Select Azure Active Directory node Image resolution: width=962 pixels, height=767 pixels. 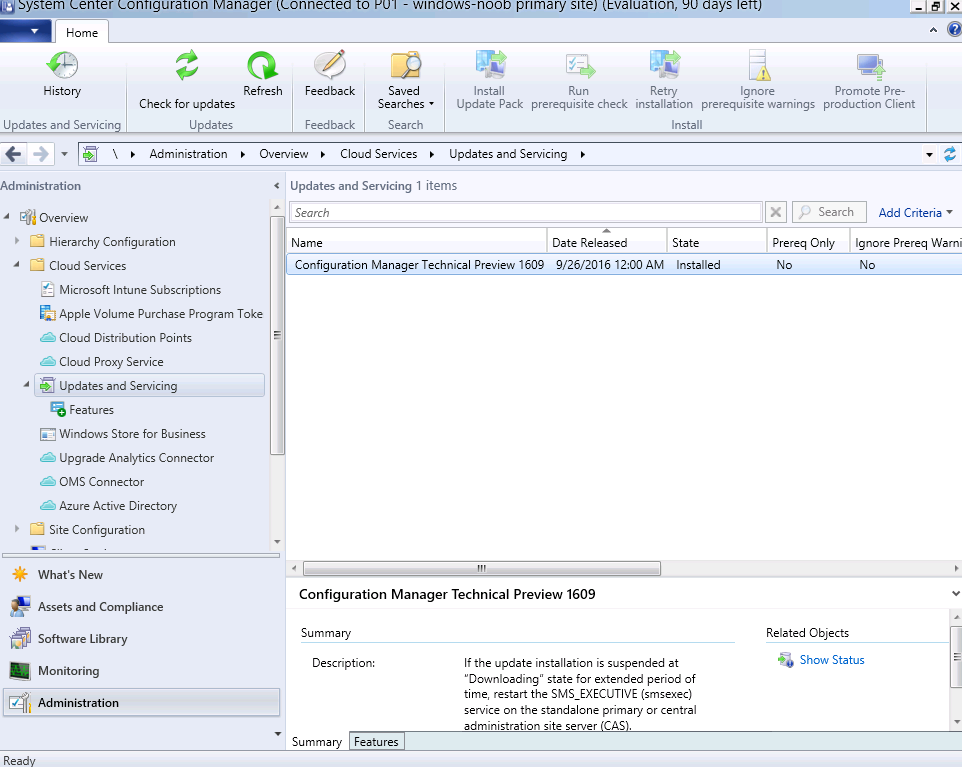pyautogui.click(x=109, y=506)
